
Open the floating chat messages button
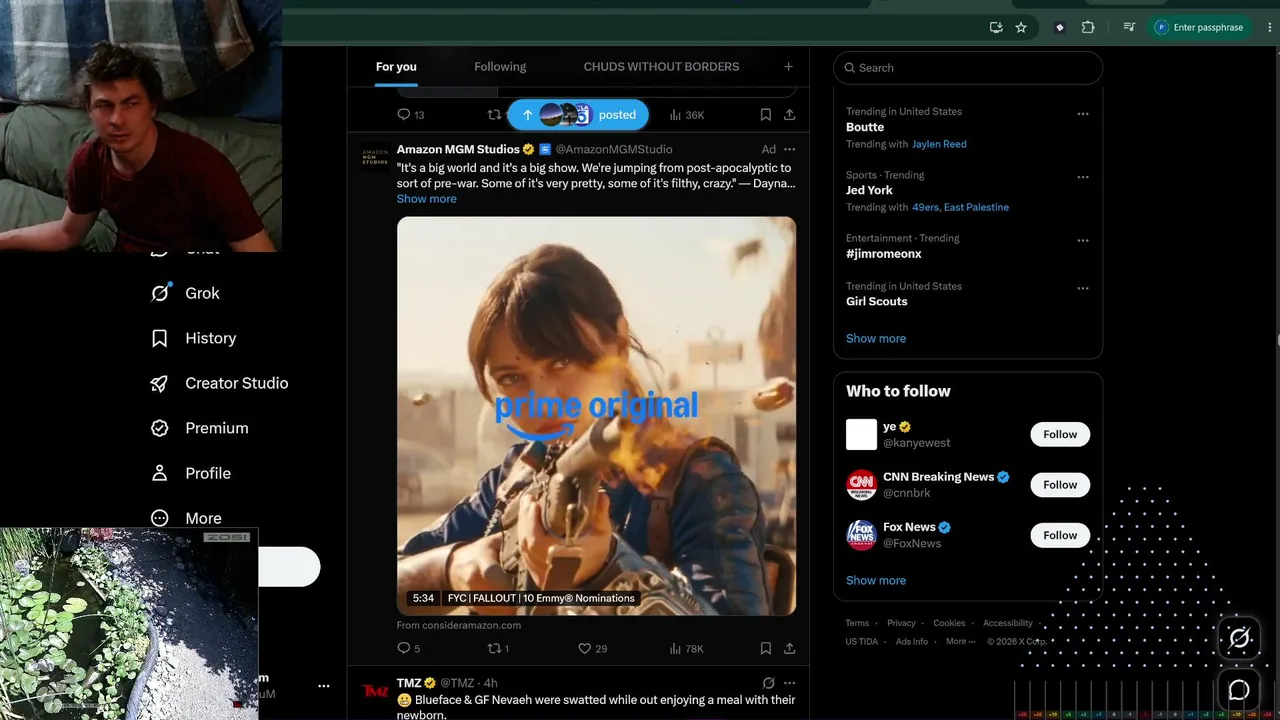[x=1239, y=690]
